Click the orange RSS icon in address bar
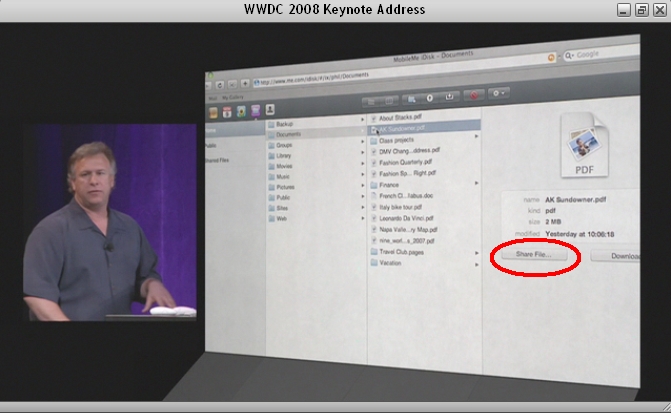This screenshot has height=413, width=671. point(551,57)
